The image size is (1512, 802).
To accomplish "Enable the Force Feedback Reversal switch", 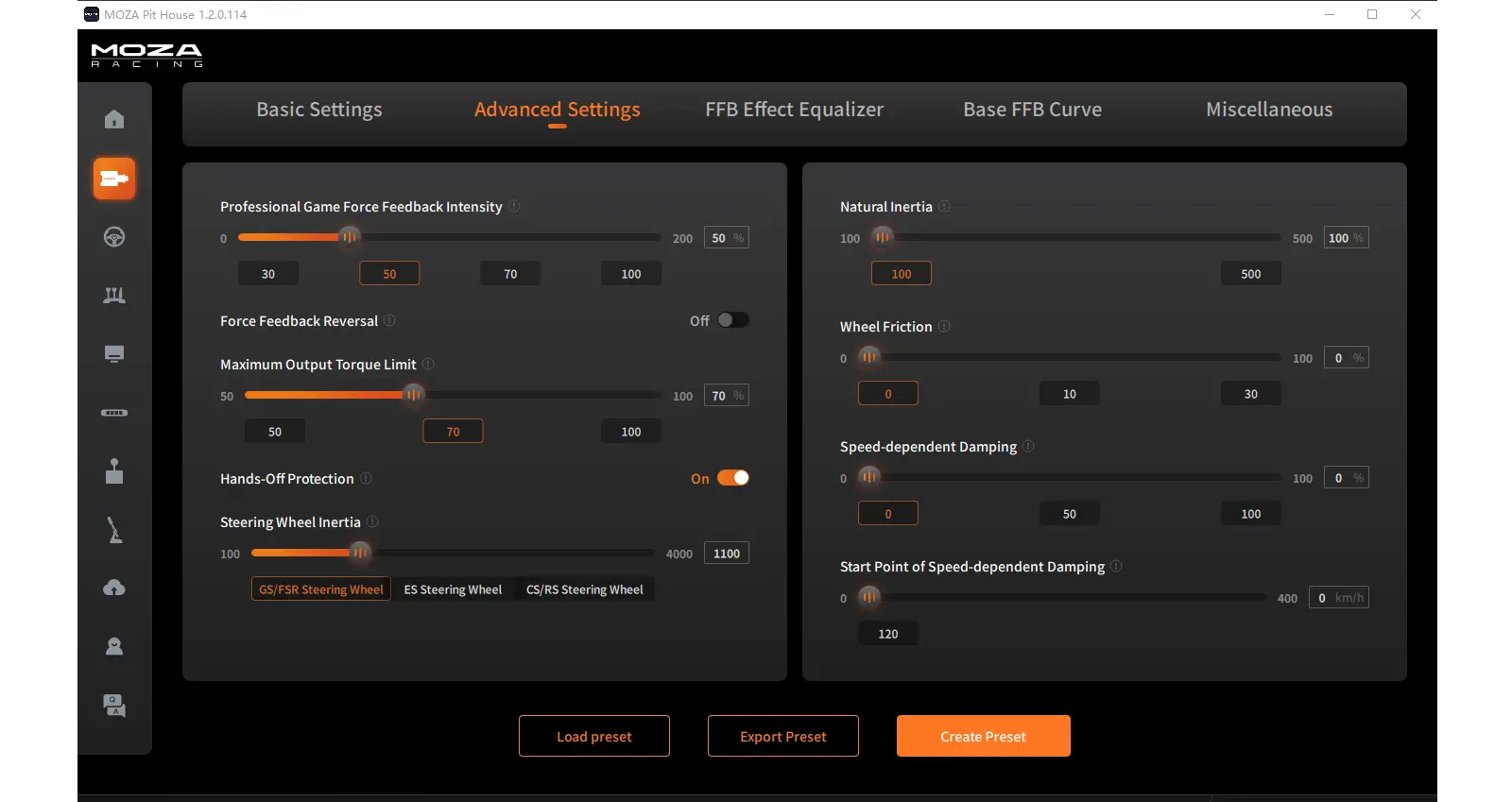I will coord(732,320).
